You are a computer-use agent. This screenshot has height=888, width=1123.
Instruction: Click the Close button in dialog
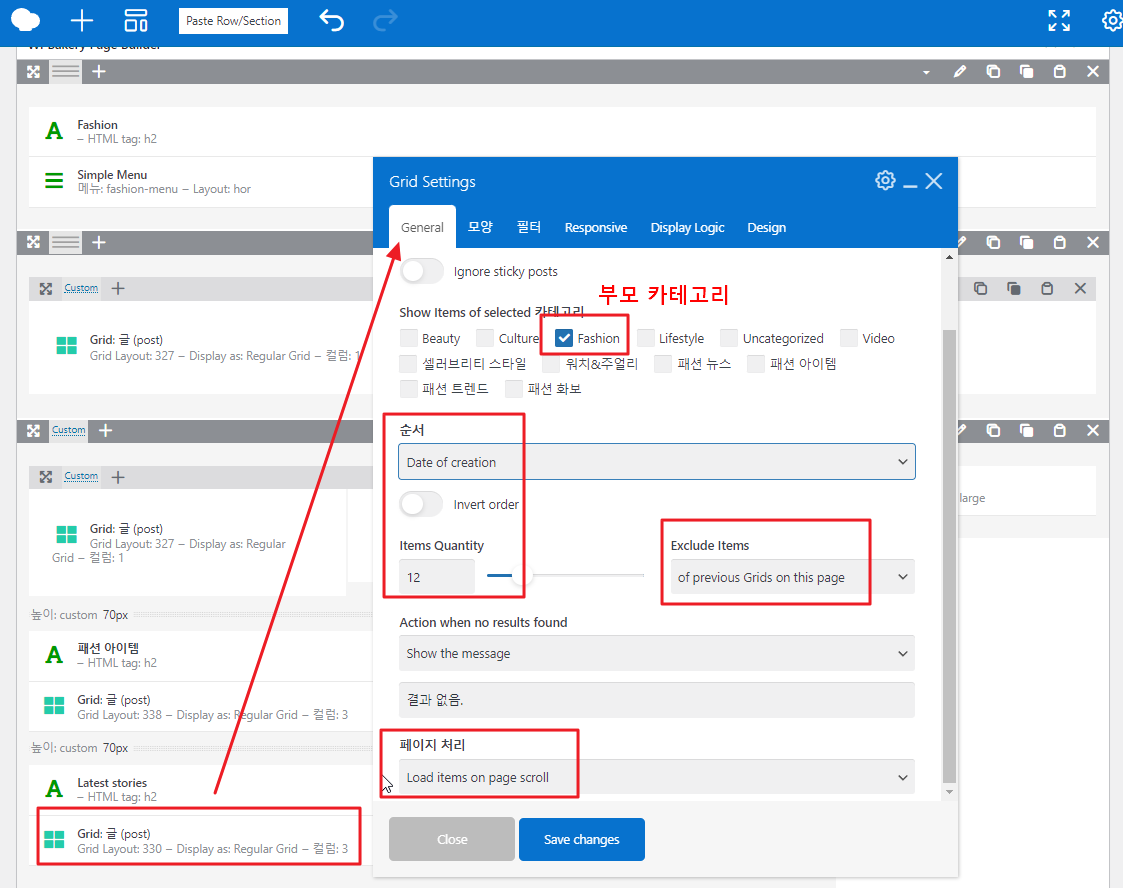click(452, 839)
